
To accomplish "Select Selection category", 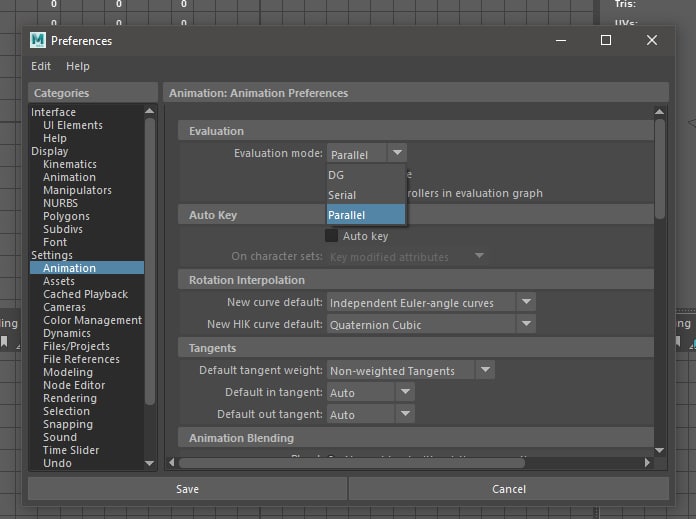I will coord(66,411).
